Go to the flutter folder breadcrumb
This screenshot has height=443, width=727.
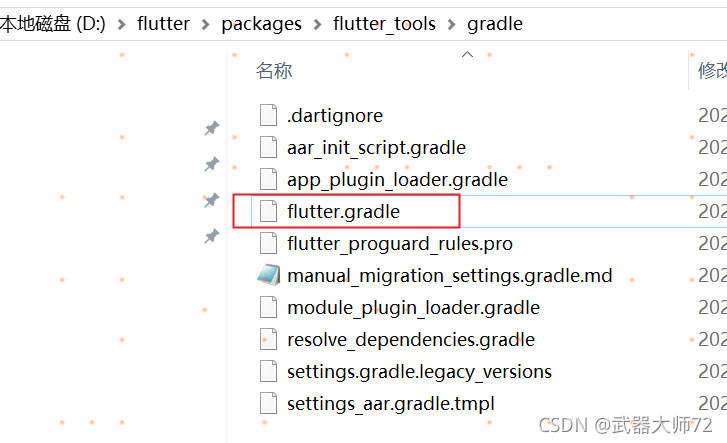[163, 24]
